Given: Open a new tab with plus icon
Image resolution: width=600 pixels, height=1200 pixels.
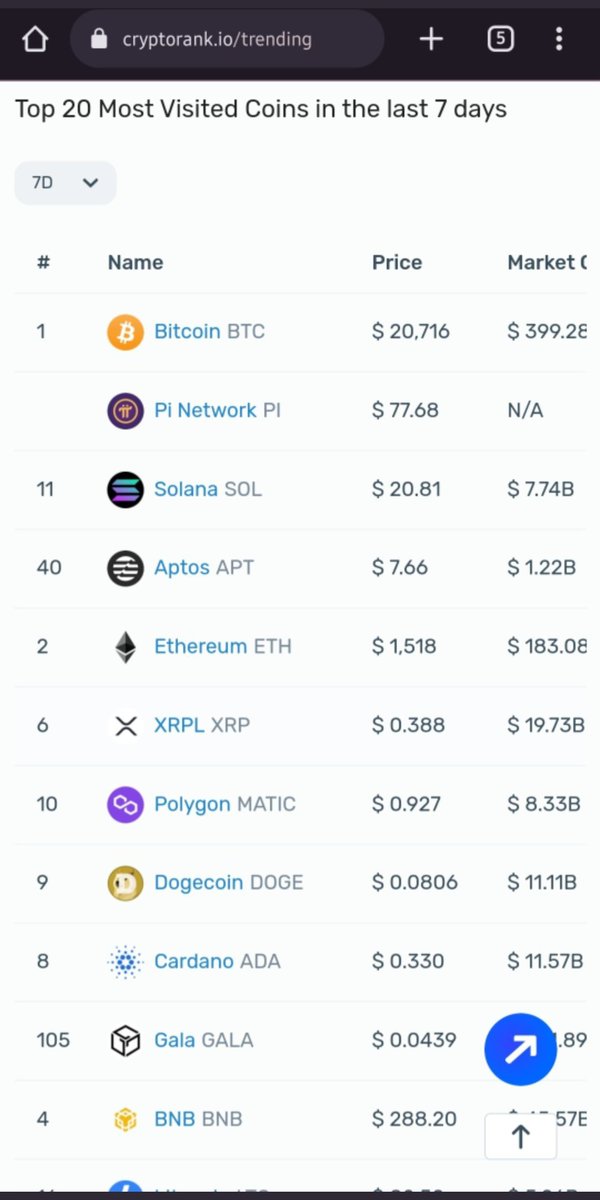Looking at the screenshot, I should (431, 39).
